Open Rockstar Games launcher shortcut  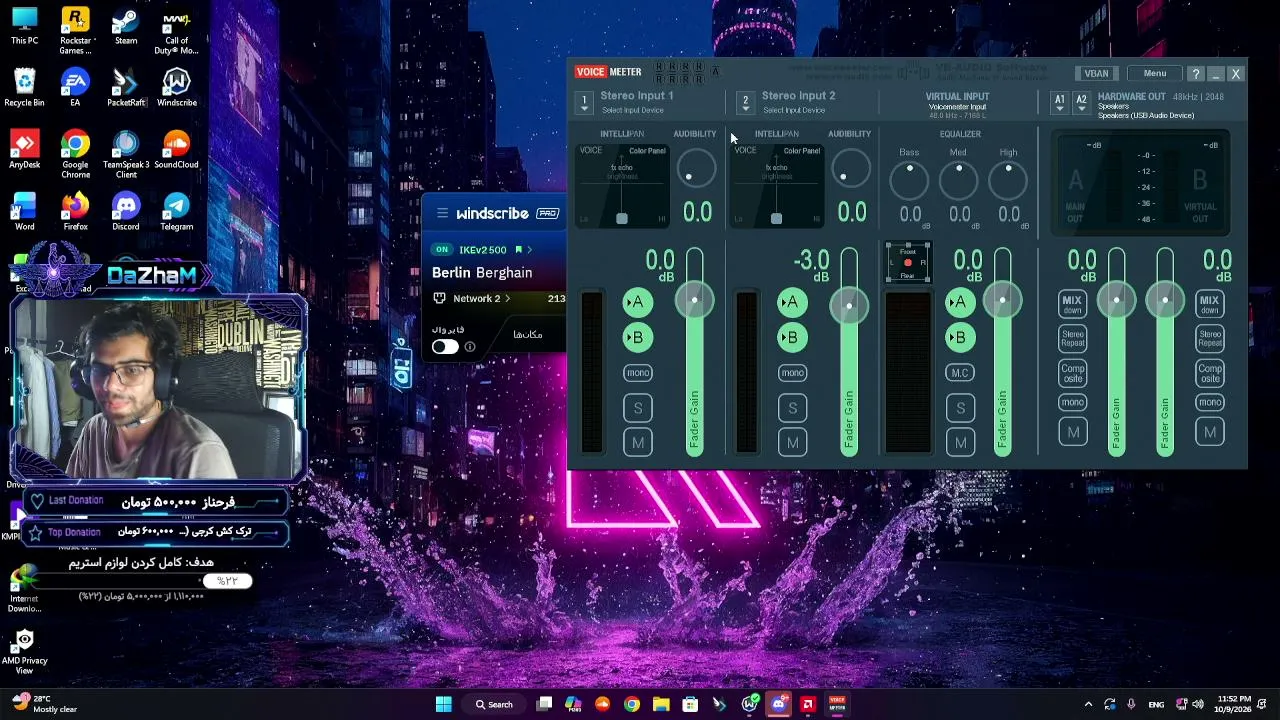click(75, 32)
